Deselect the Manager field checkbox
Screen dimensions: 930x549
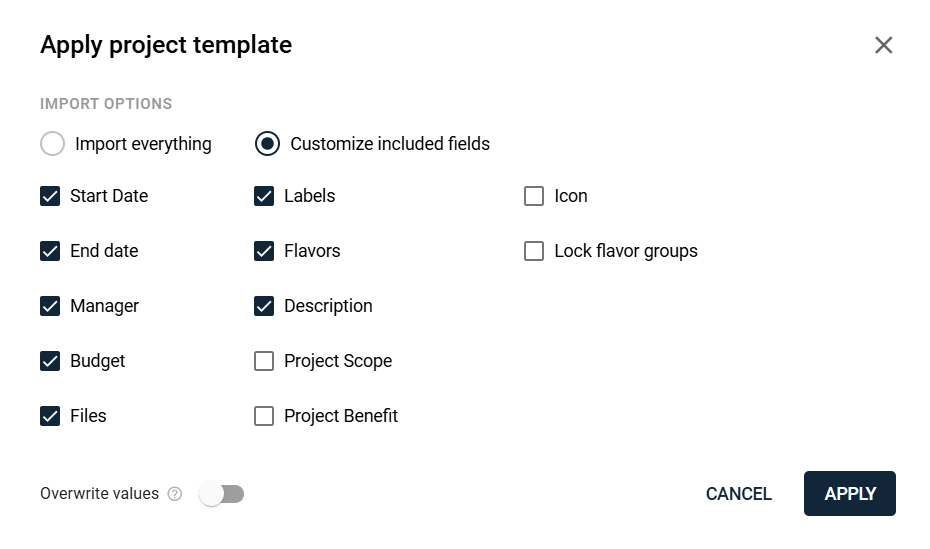(50, 306)
